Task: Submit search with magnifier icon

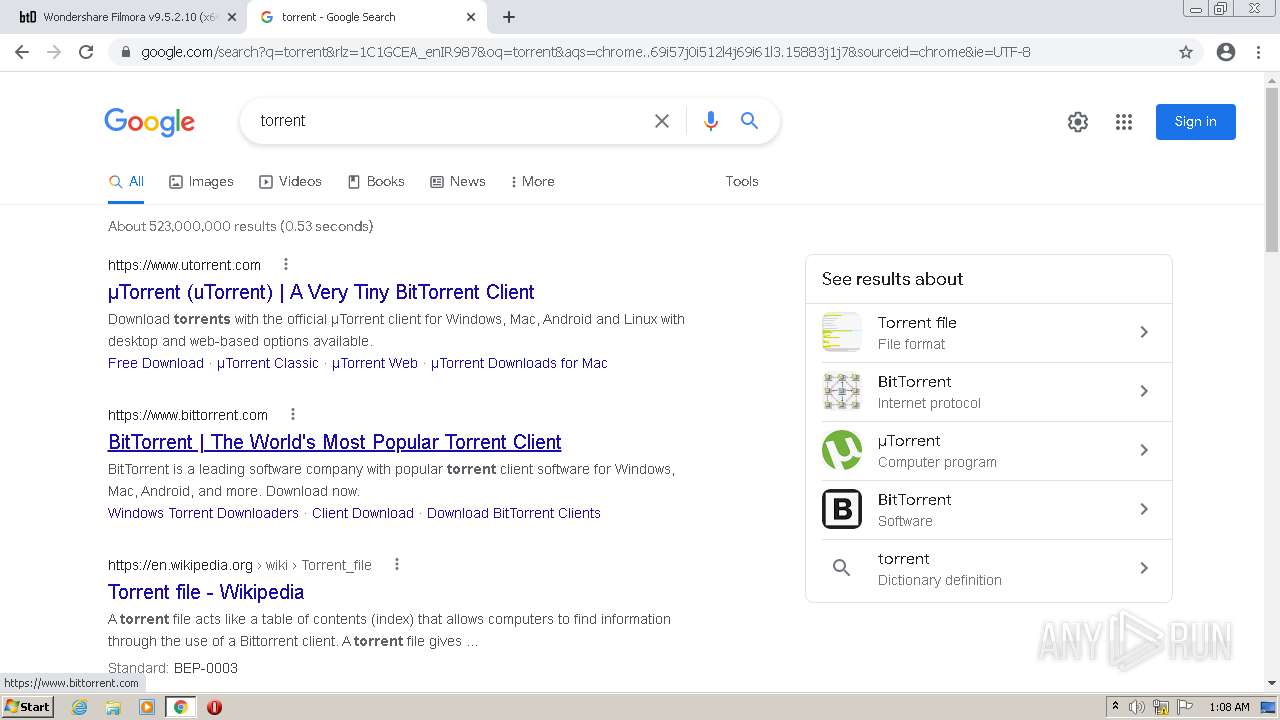Action: point(749,121)
